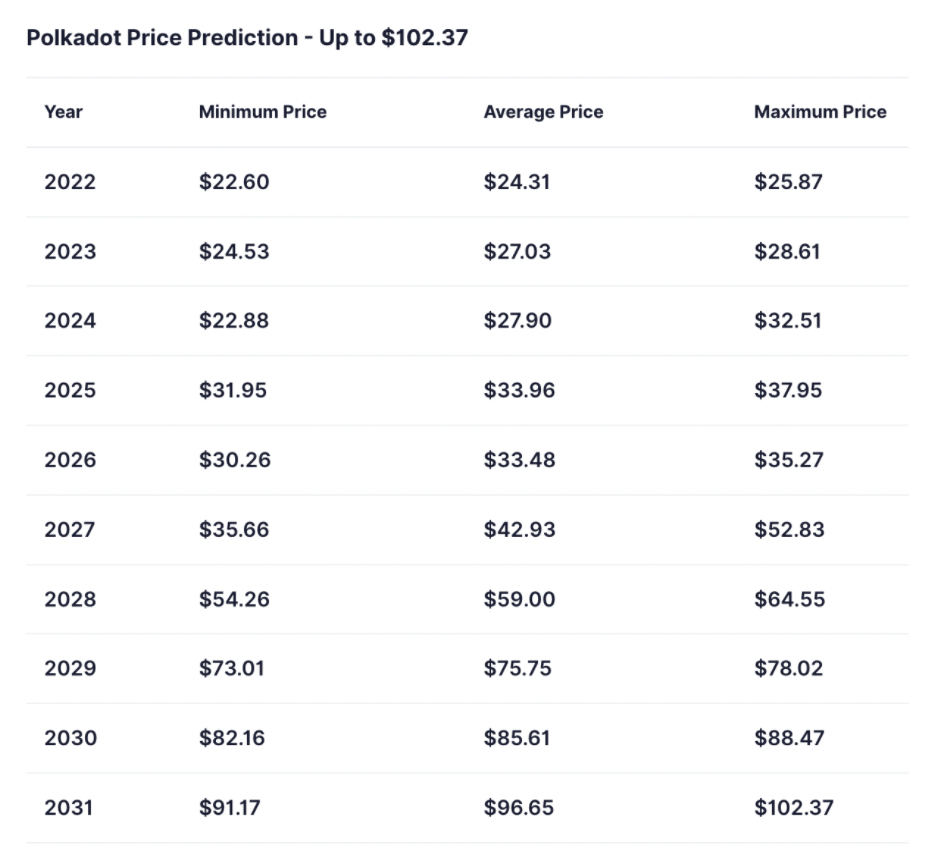Screen dimensions: 926x858
Task: Click the Maximum Price column header
Action: pyautogui.click(x=820, y=112)
